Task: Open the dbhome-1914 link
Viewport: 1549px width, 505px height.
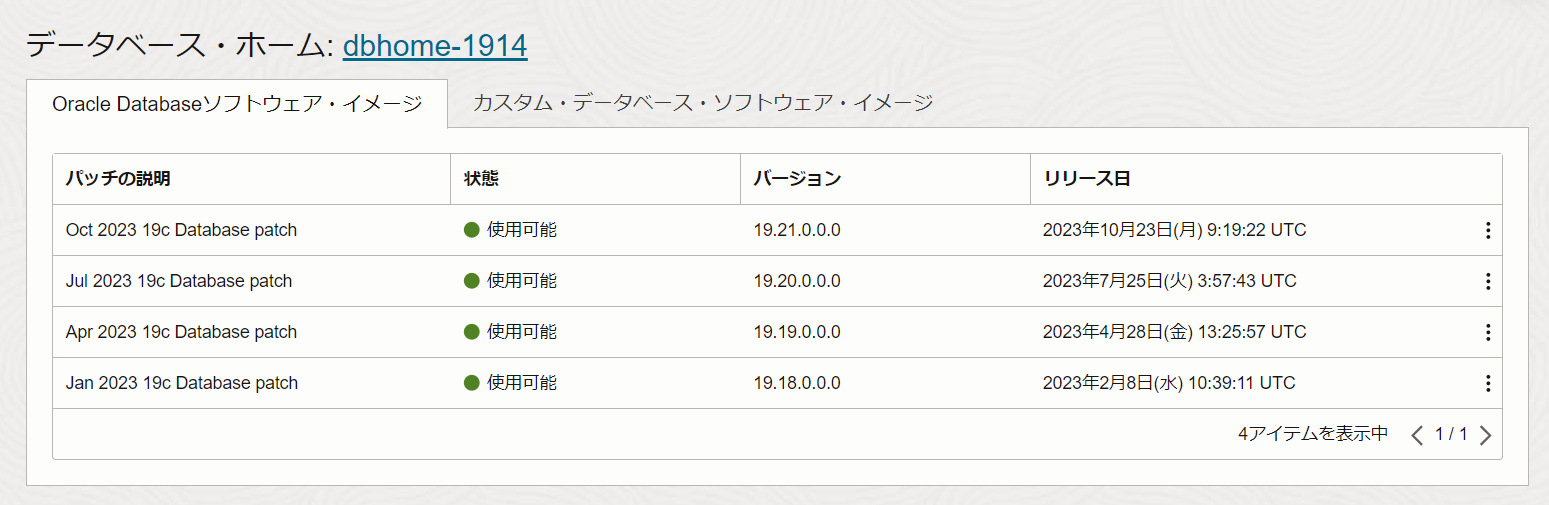Action: [x=435, y=45]
